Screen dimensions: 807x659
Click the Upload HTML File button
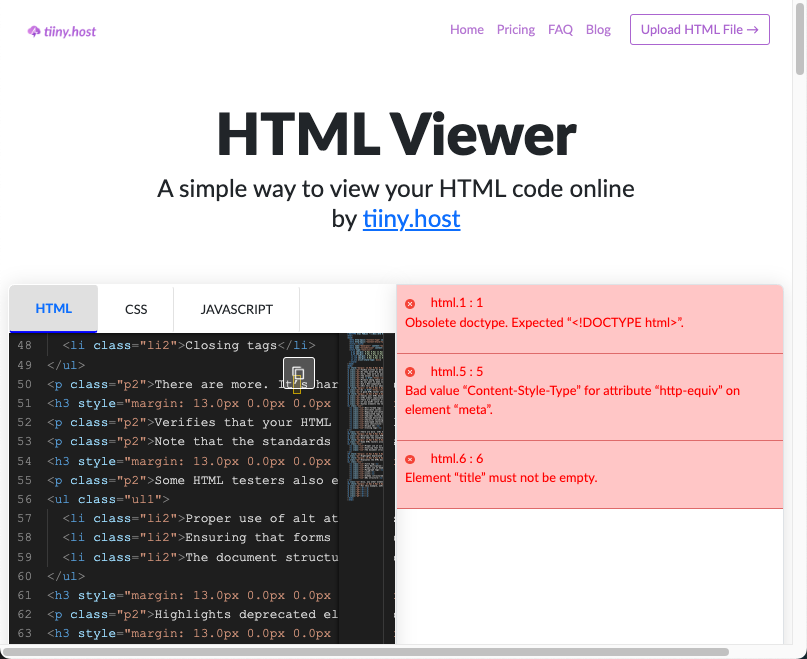[x=699, y=29]
